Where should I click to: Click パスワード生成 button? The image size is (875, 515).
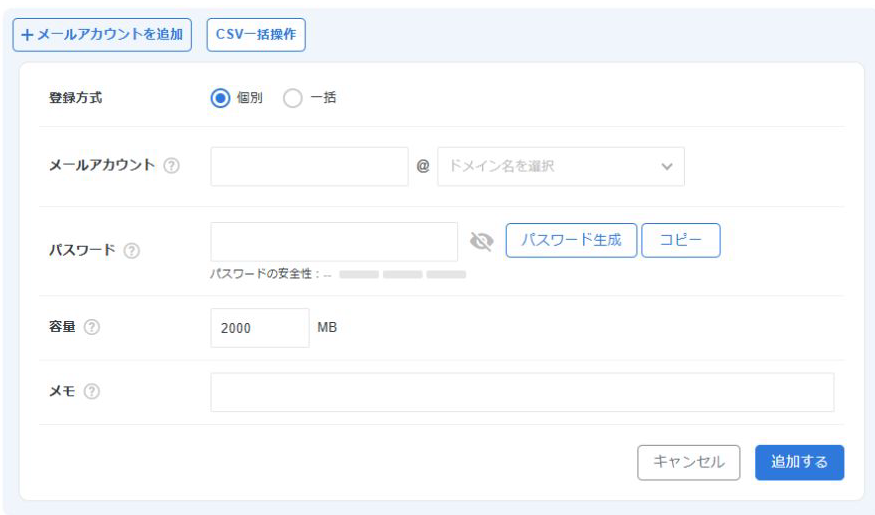point(571,240)
